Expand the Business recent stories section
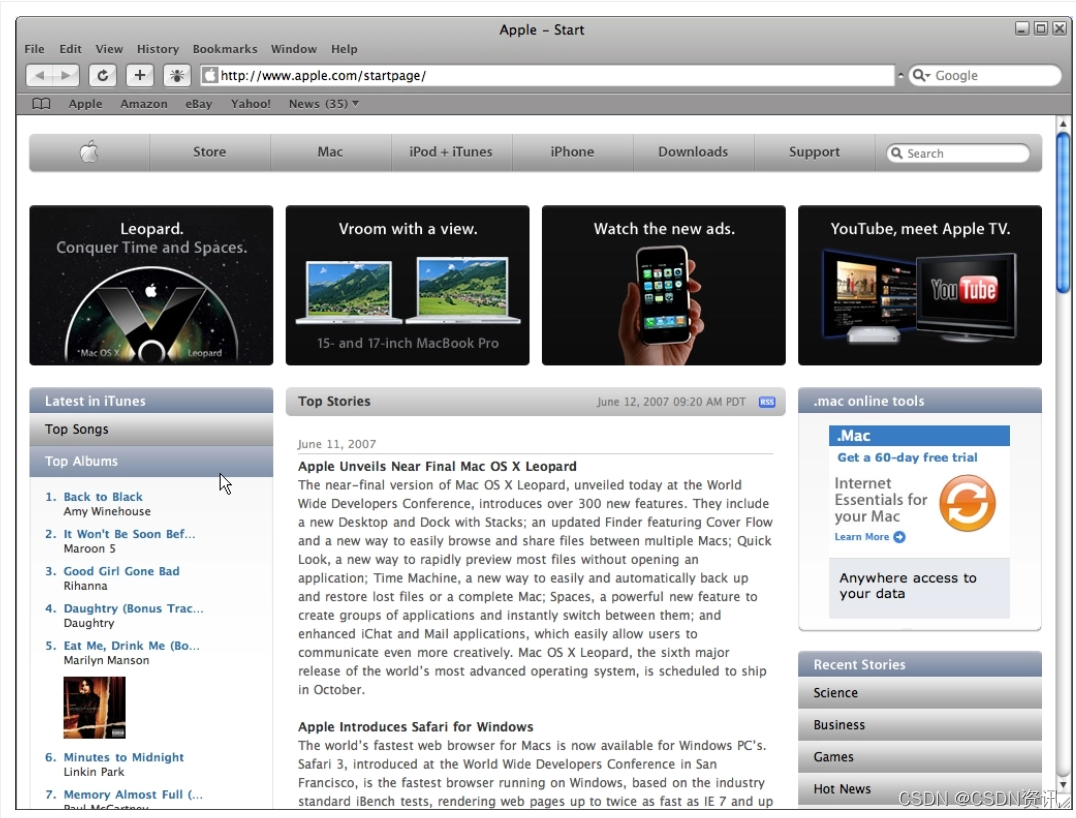 click(x=920, y=725)
